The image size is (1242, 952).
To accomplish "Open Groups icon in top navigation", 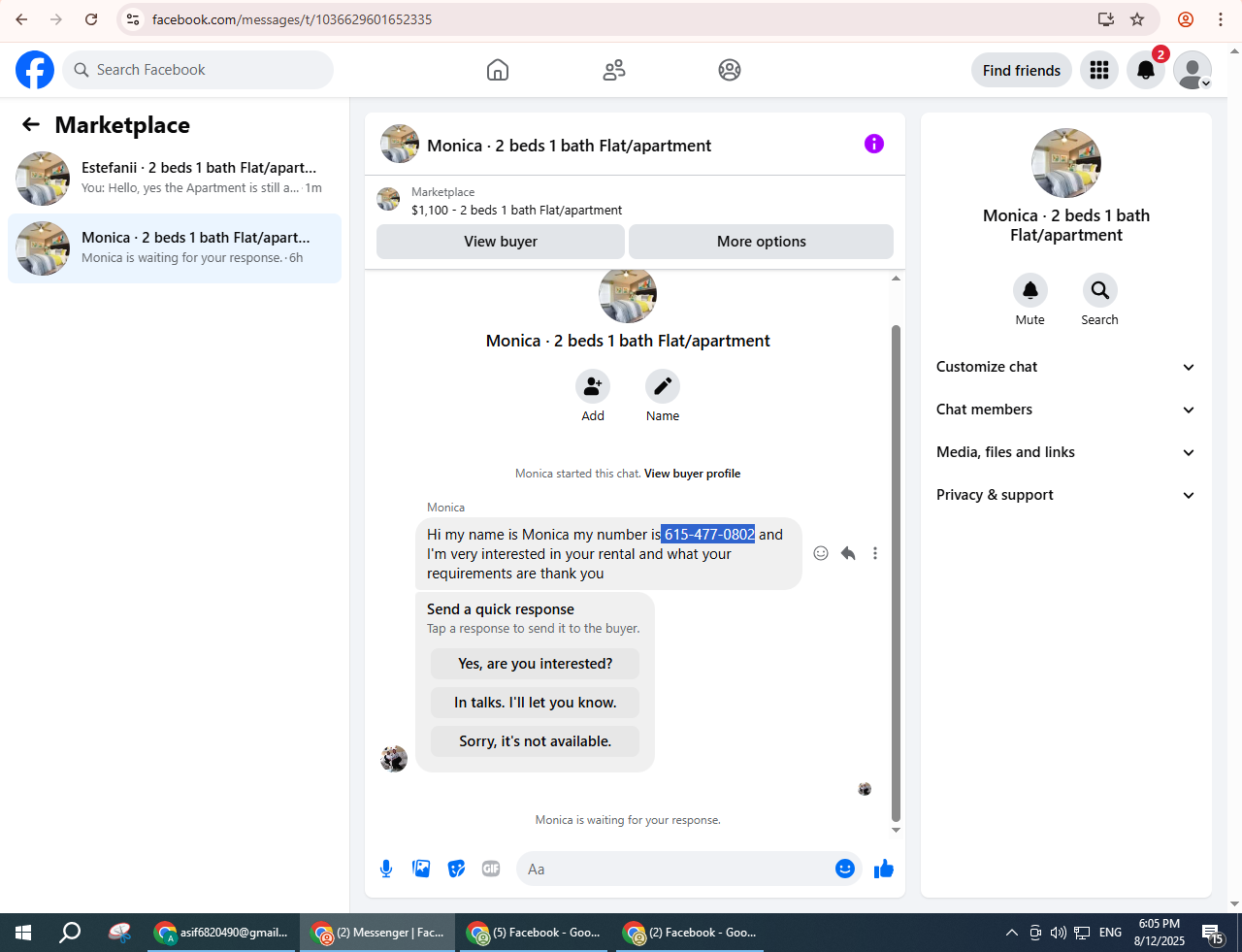I will pos(730,70).
